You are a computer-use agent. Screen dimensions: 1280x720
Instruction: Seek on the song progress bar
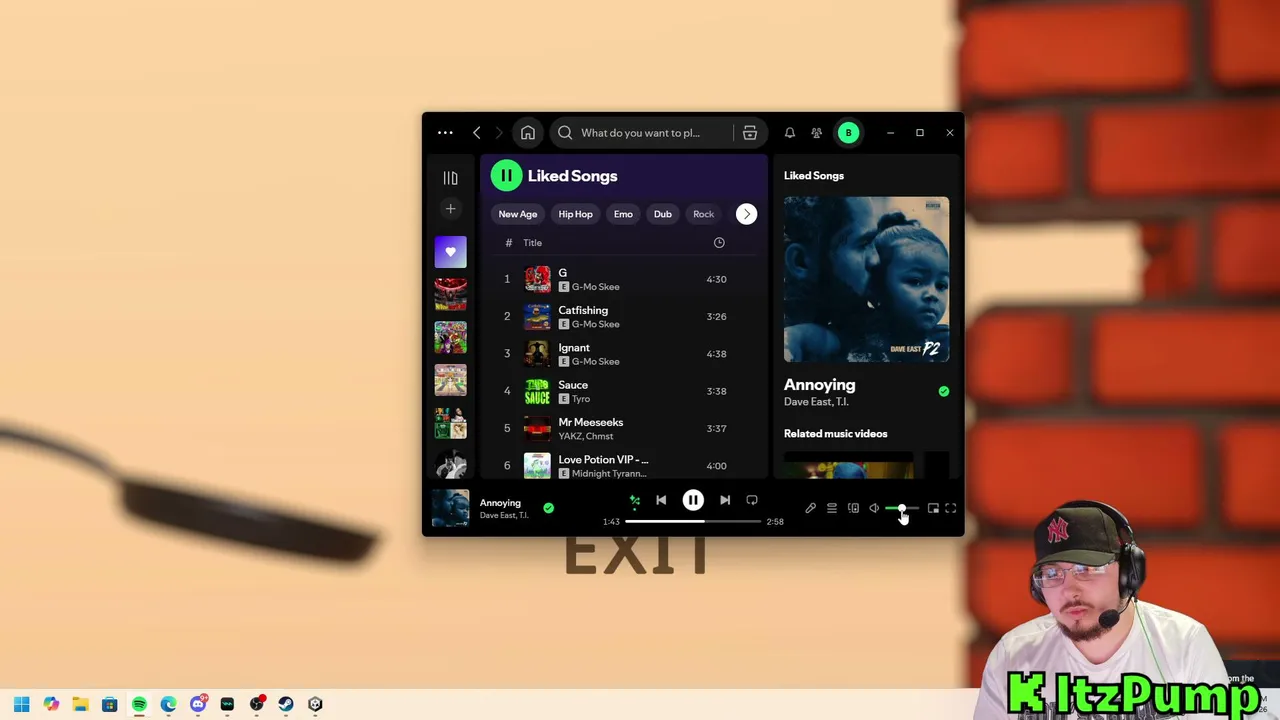693,522
